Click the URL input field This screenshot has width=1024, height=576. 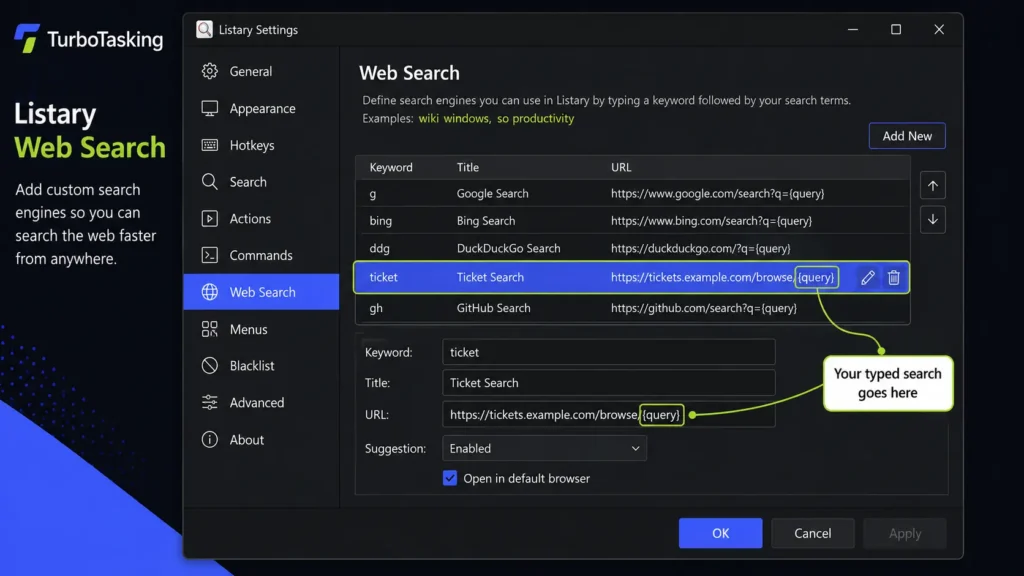pyautogui.click(x=609, y=415)
